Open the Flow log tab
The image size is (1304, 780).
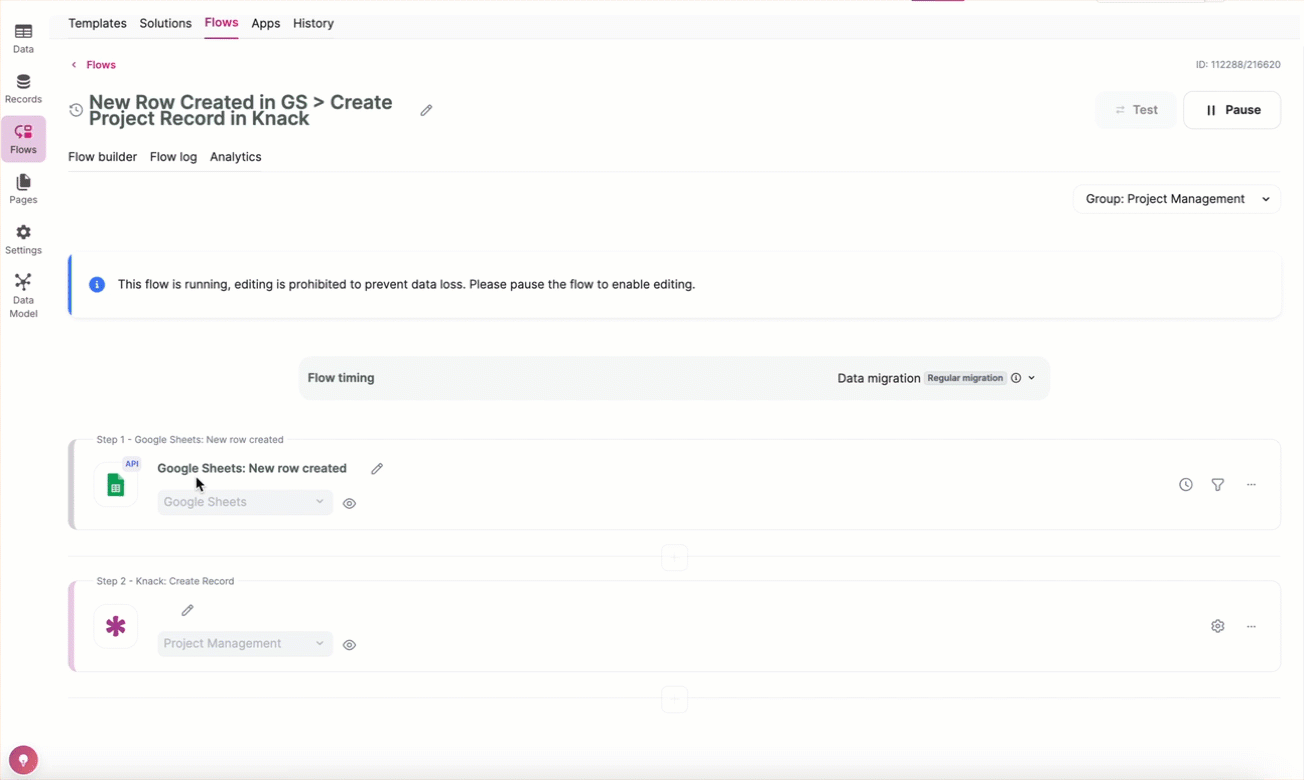point(173,157)
